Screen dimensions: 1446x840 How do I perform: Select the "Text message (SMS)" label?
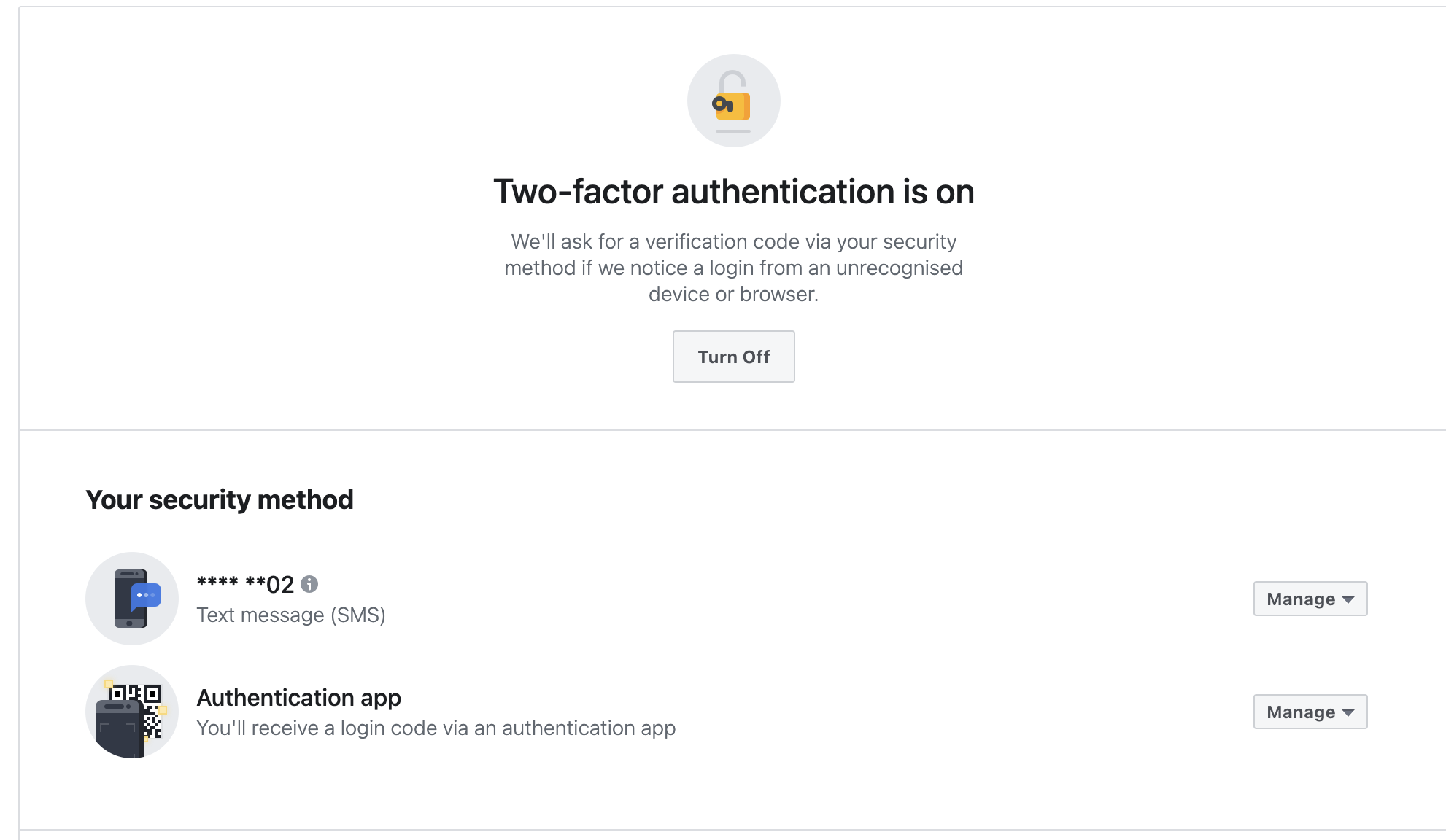point(291,615)
